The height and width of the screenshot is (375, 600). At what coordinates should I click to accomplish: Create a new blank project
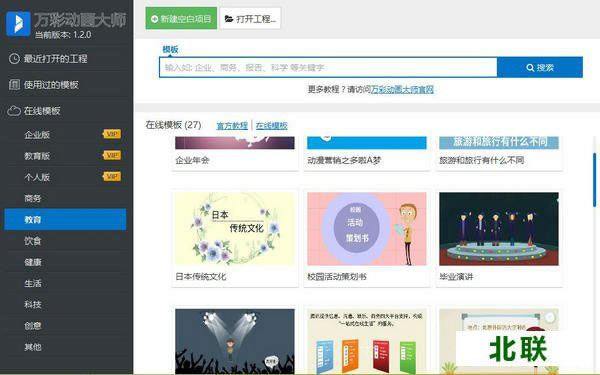pos(181,18)
